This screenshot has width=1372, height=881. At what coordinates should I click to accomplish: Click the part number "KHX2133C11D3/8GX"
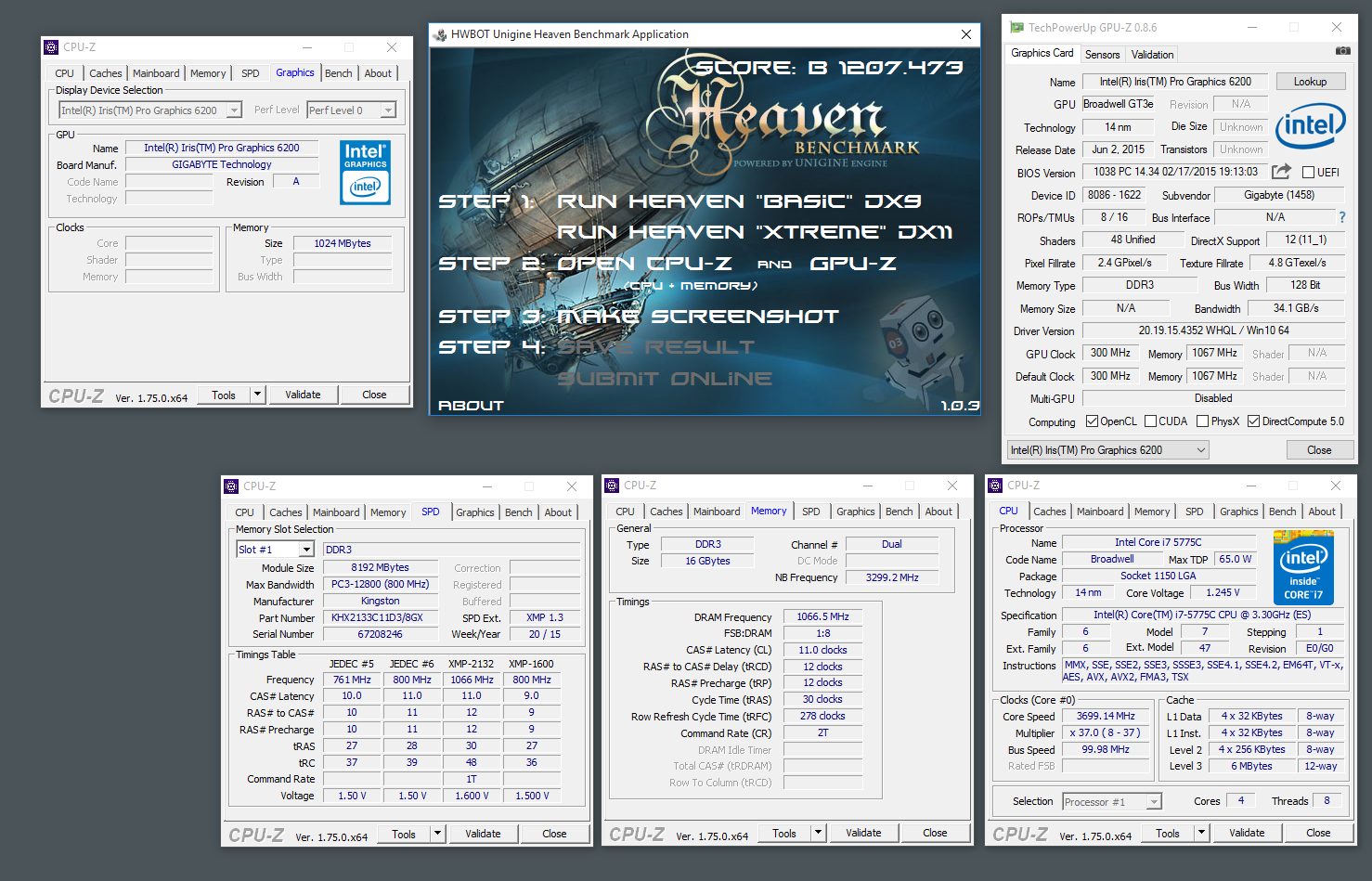(377, 617)
